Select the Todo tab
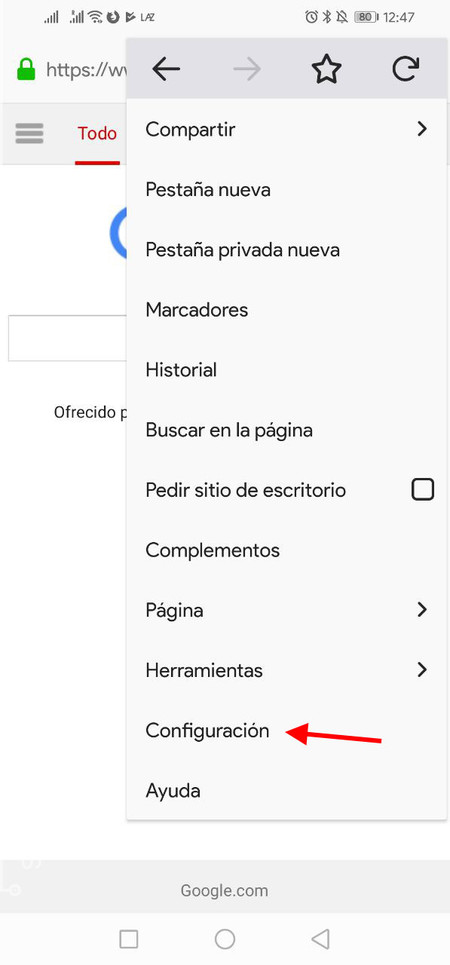 [x=97, y=134]
